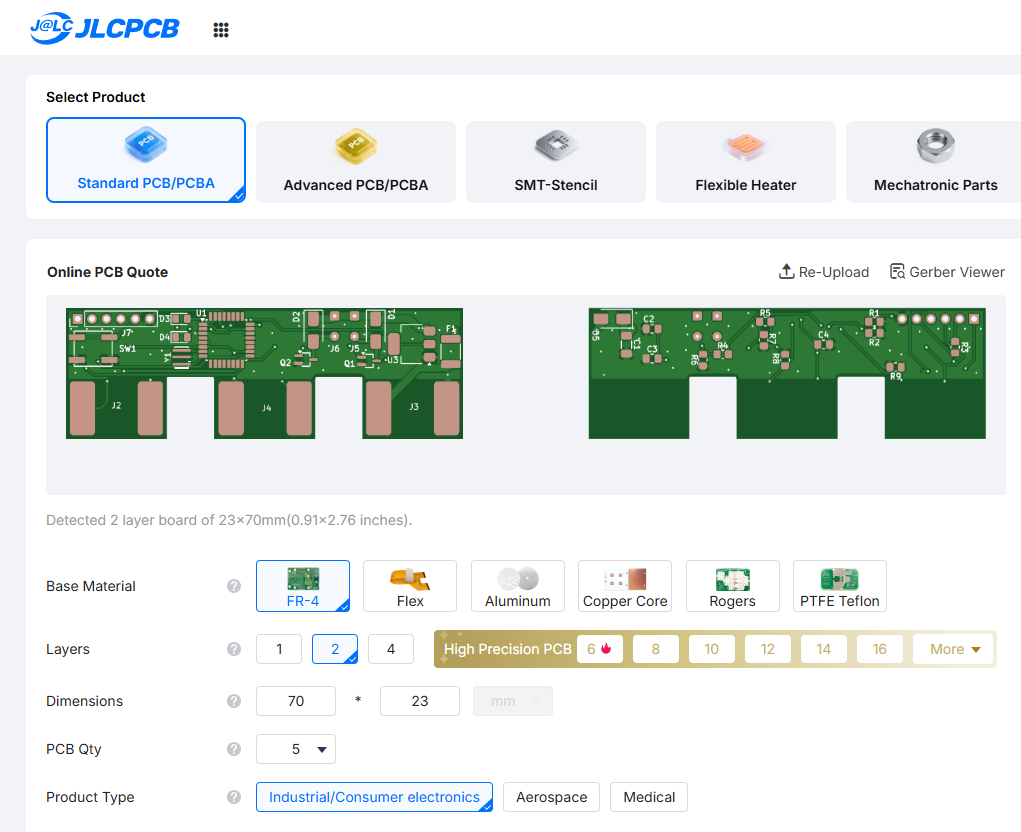
Task: Click help icon beside Layers
Action: pos(234,649)
